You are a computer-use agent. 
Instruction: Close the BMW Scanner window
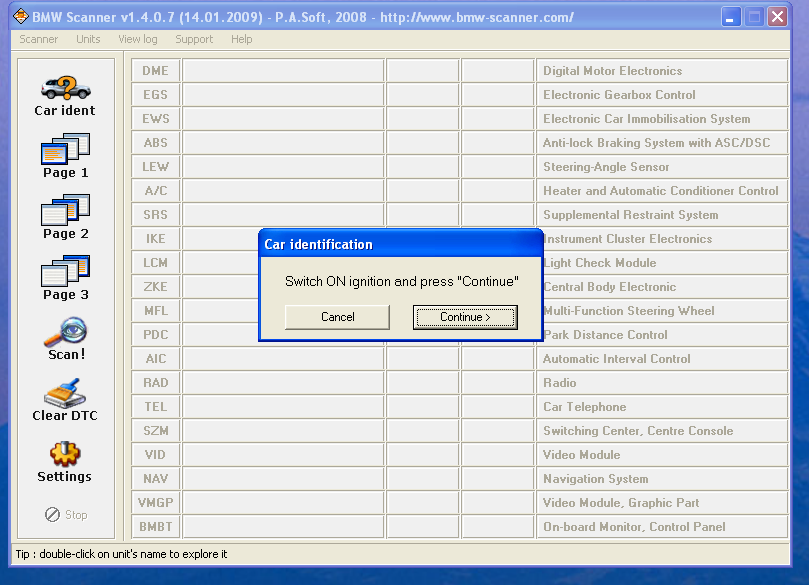pos(778,17)
